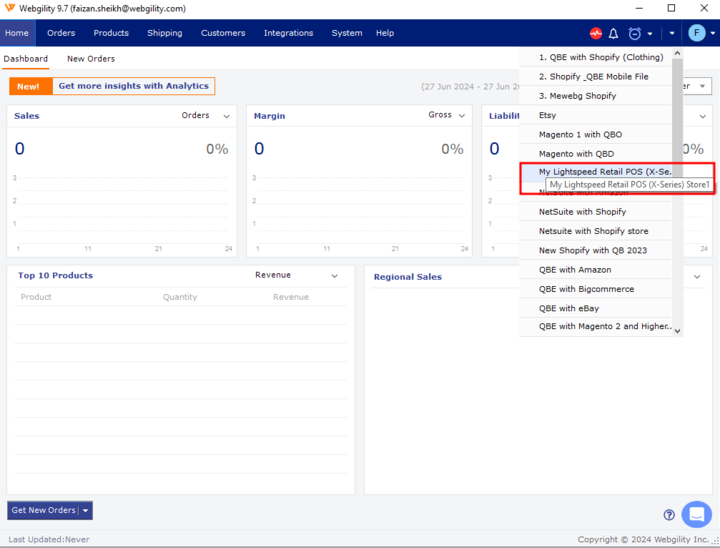Click the Regional Sales heading
The height and width of the screenshot is (548, 720).
point(408,277)
